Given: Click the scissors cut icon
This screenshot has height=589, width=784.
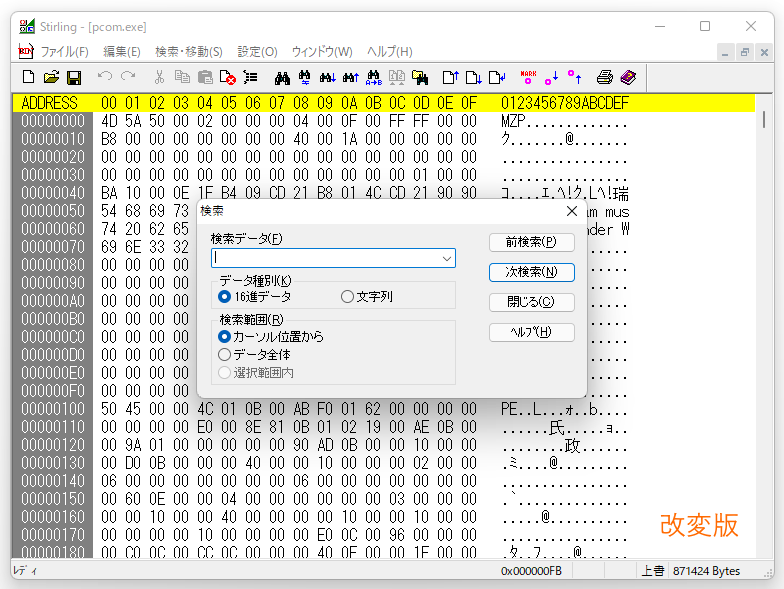Looking at the screenshot, I should [159, 77].
